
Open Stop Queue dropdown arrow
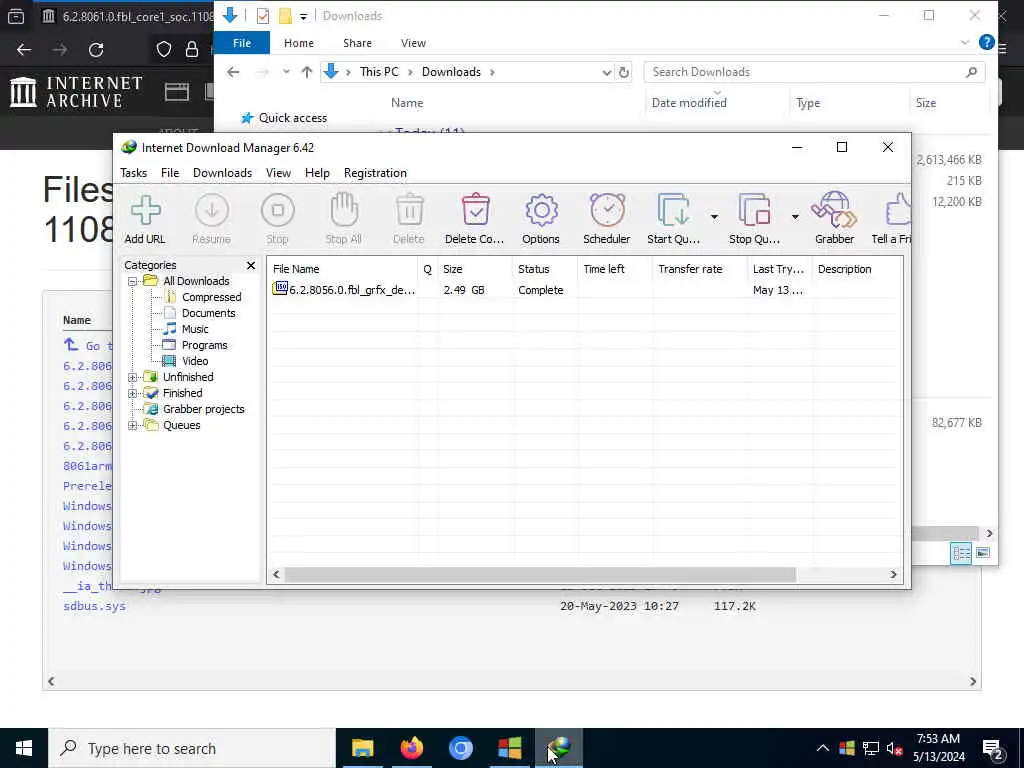point(795,217)
